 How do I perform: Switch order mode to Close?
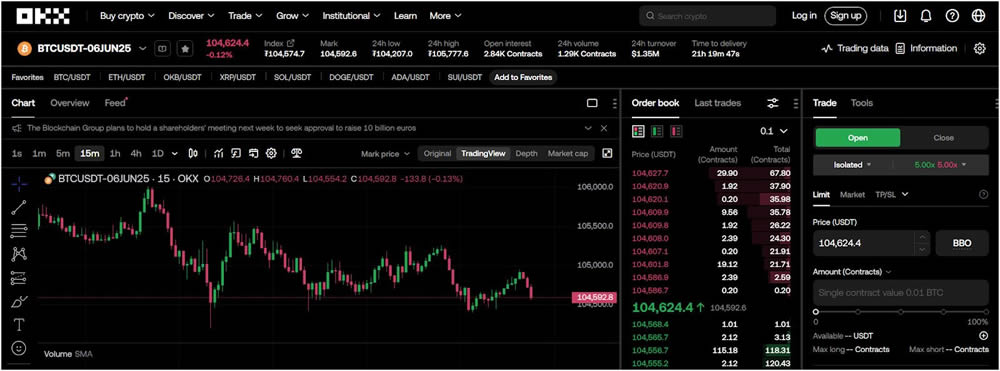pos(943,138)
